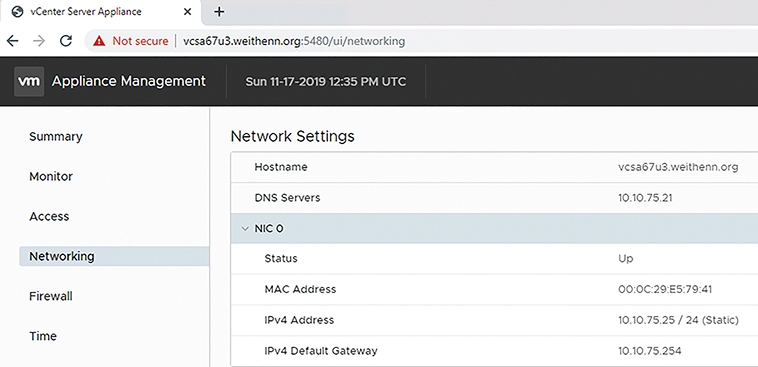Open a new browser tab with plus icon
758x367 pixels.
(219, 12)
